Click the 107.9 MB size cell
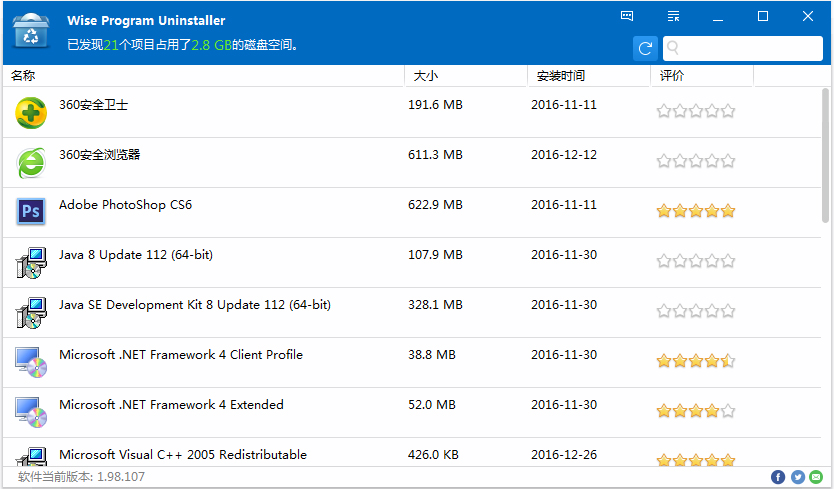Image resolution: width=834 pixels, height=489 pixels. (435, 255)
